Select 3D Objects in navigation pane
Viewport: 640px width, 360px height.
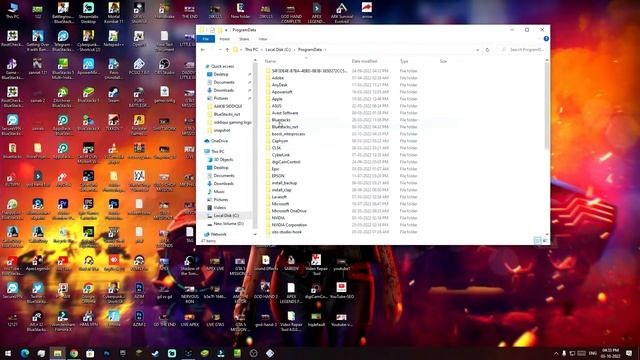[x=223, y=160]
